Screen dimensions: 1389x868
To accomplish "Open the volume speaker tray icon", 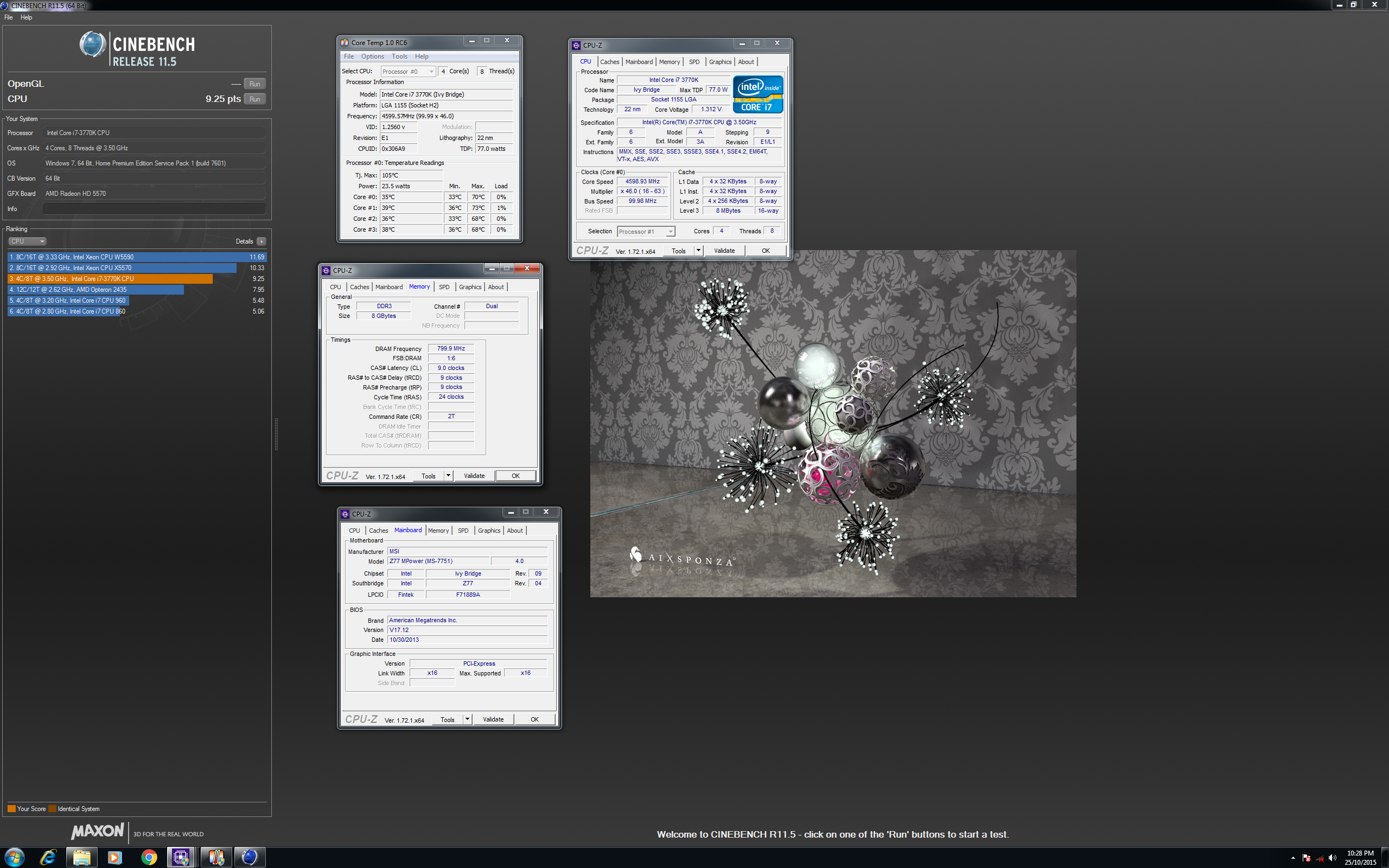I will click(1332, 858).
